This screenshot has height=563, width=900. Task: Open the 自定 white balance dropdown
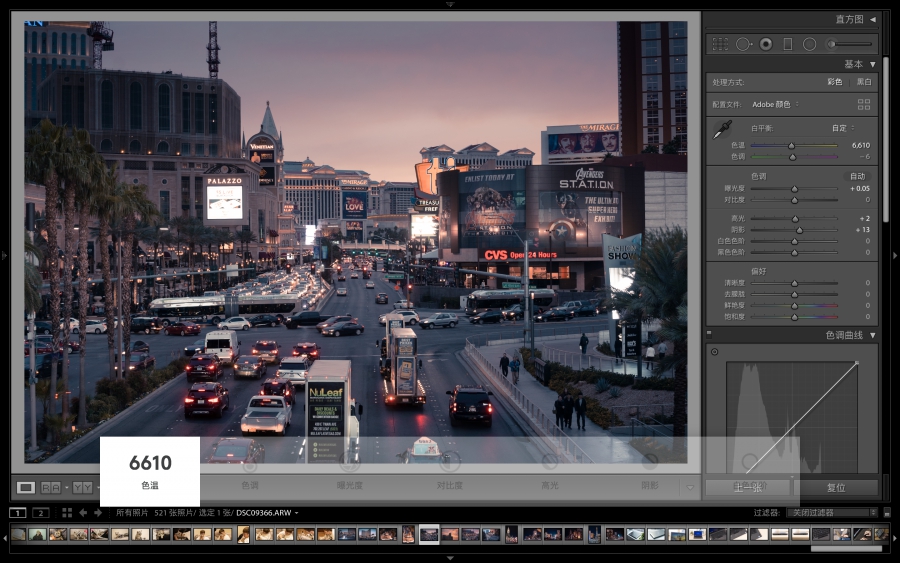tap(843, 129)
